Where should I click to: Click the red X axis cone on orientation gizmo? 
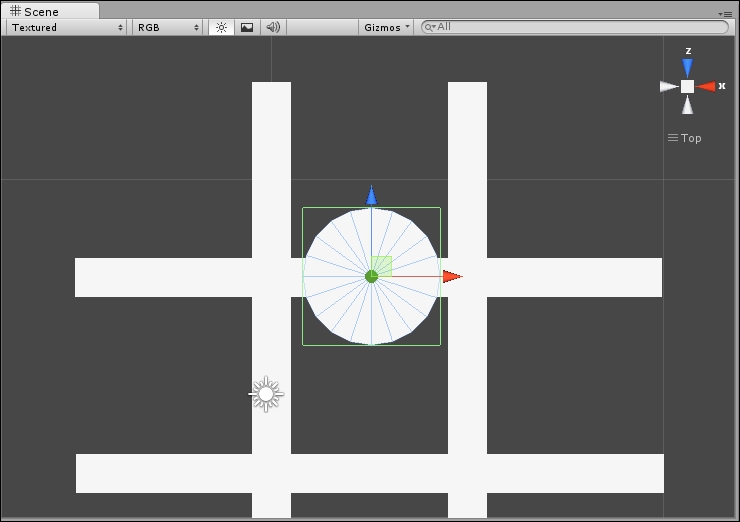[706, 86]
